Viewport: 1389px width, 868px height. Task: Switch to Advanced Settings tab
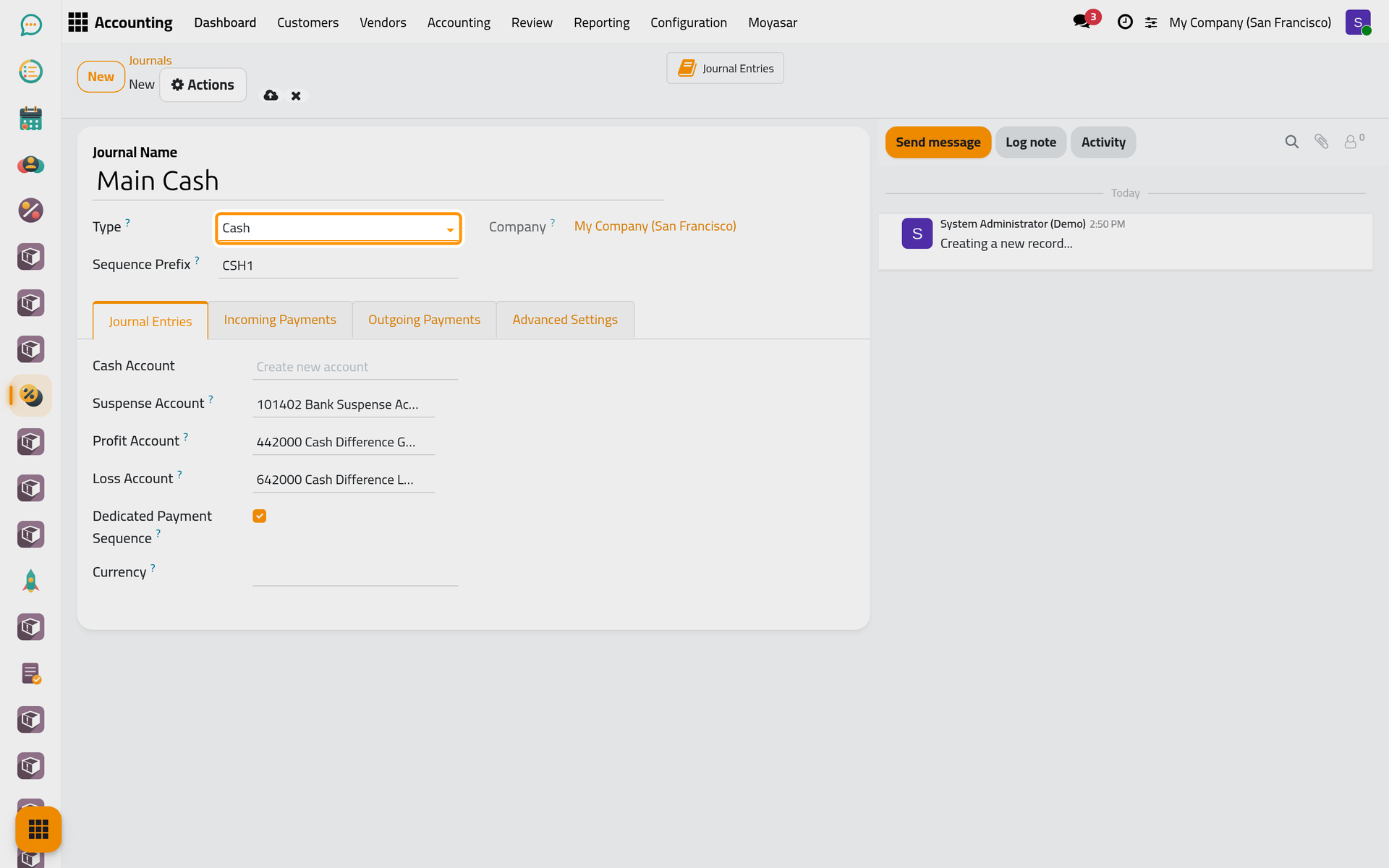pyautogui.click(x=565, y=320)
